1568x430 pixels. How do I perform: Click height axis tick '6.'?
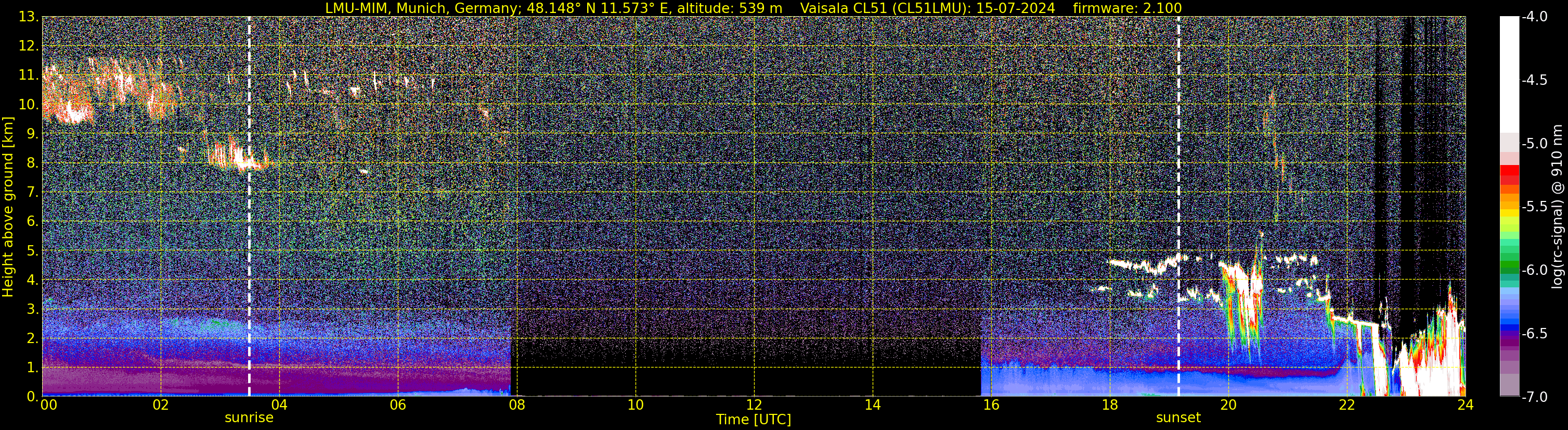(32, 222)
